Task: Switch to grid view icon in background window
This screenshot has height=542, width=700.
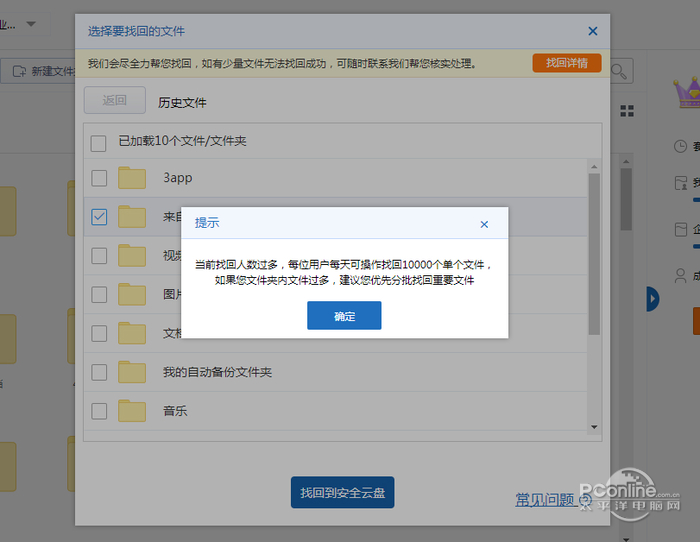Action: [x=627, y=111]
